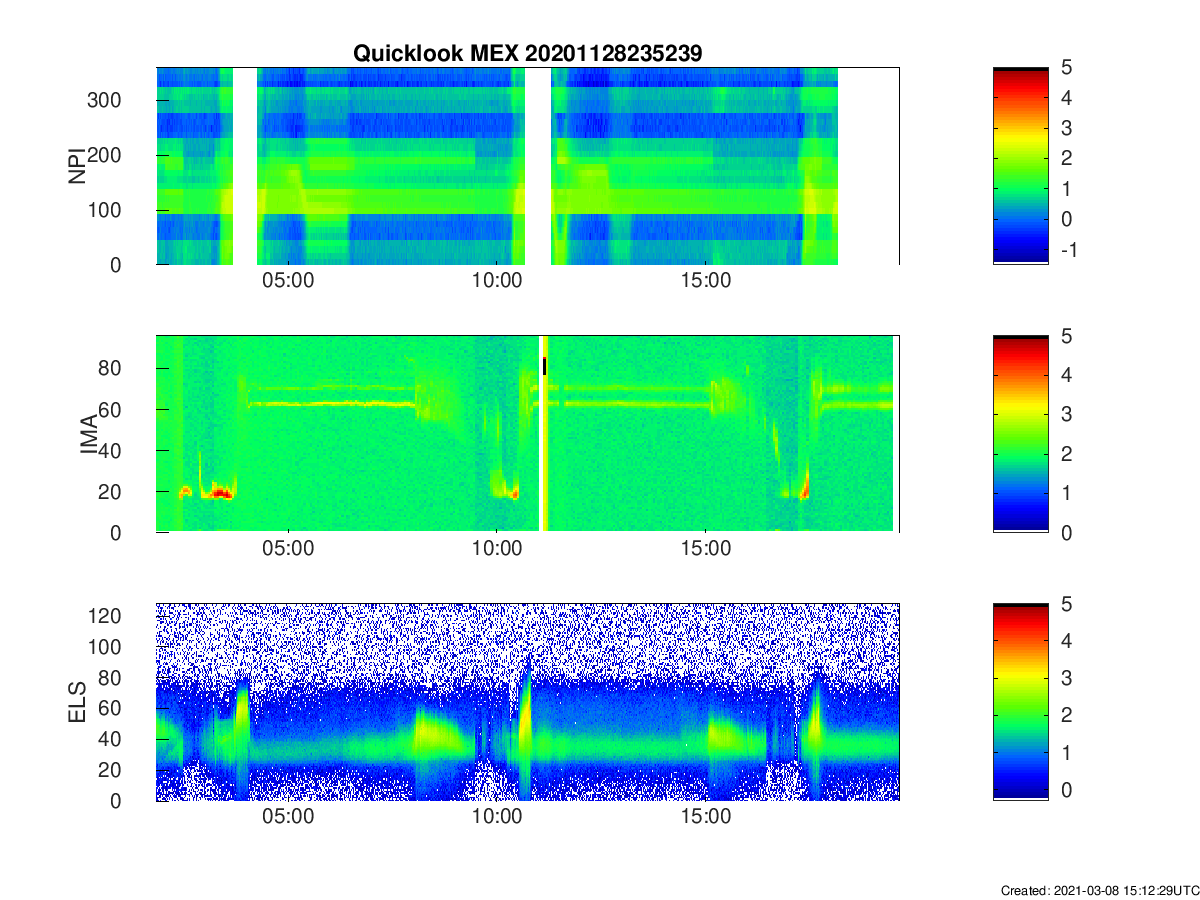
Task: Click the ELS colorbar gradient
Action: (x=1021, y=702)
